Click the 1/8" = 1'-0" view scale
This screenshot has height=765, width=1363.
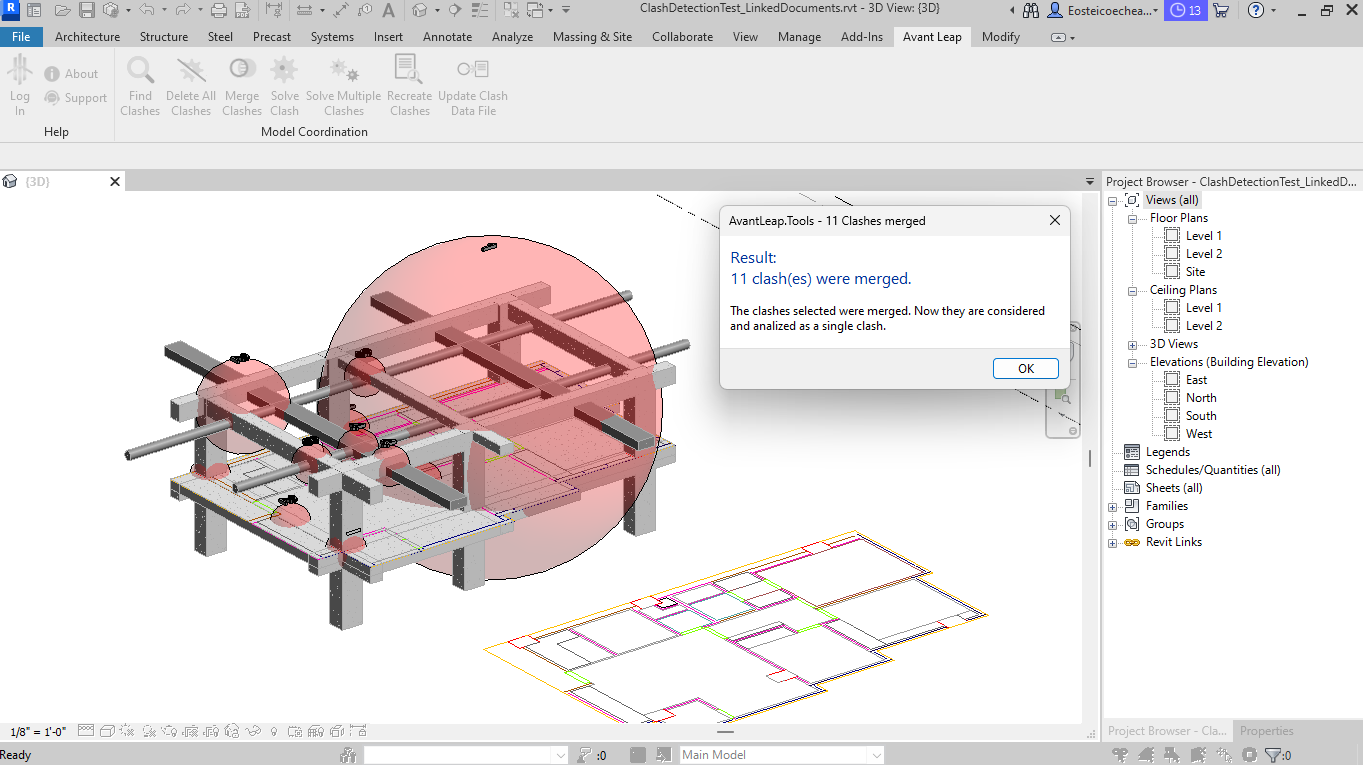pos(38,732)
